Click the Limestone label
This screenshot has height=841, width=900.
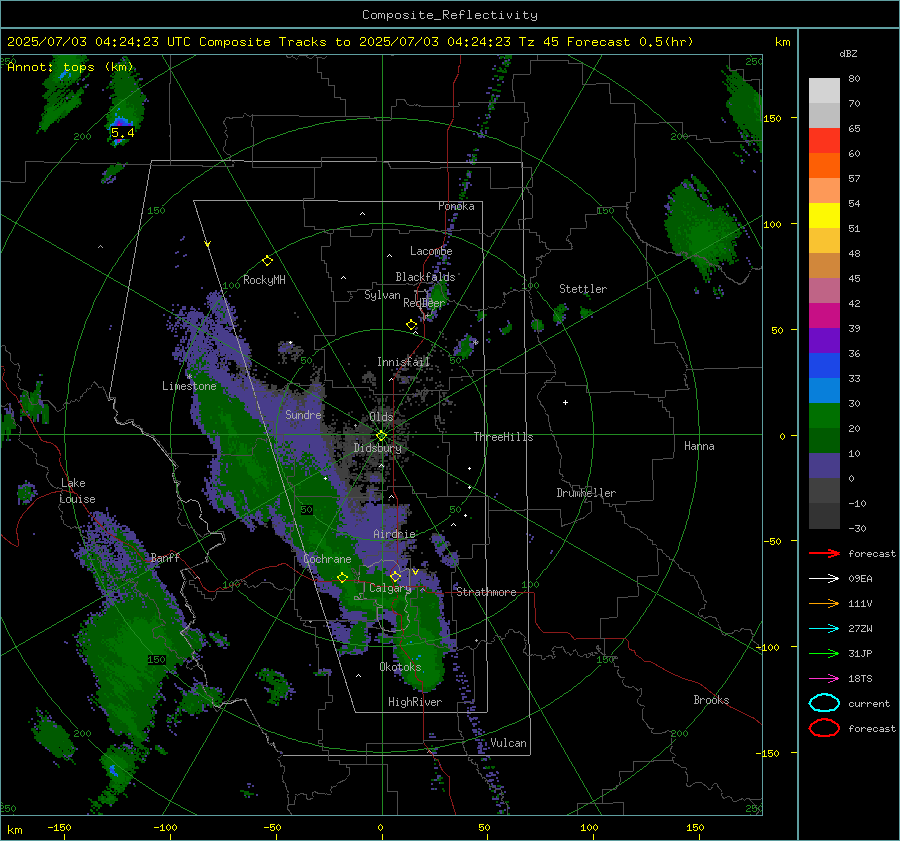pyautogui.click(x=189, y=386)
